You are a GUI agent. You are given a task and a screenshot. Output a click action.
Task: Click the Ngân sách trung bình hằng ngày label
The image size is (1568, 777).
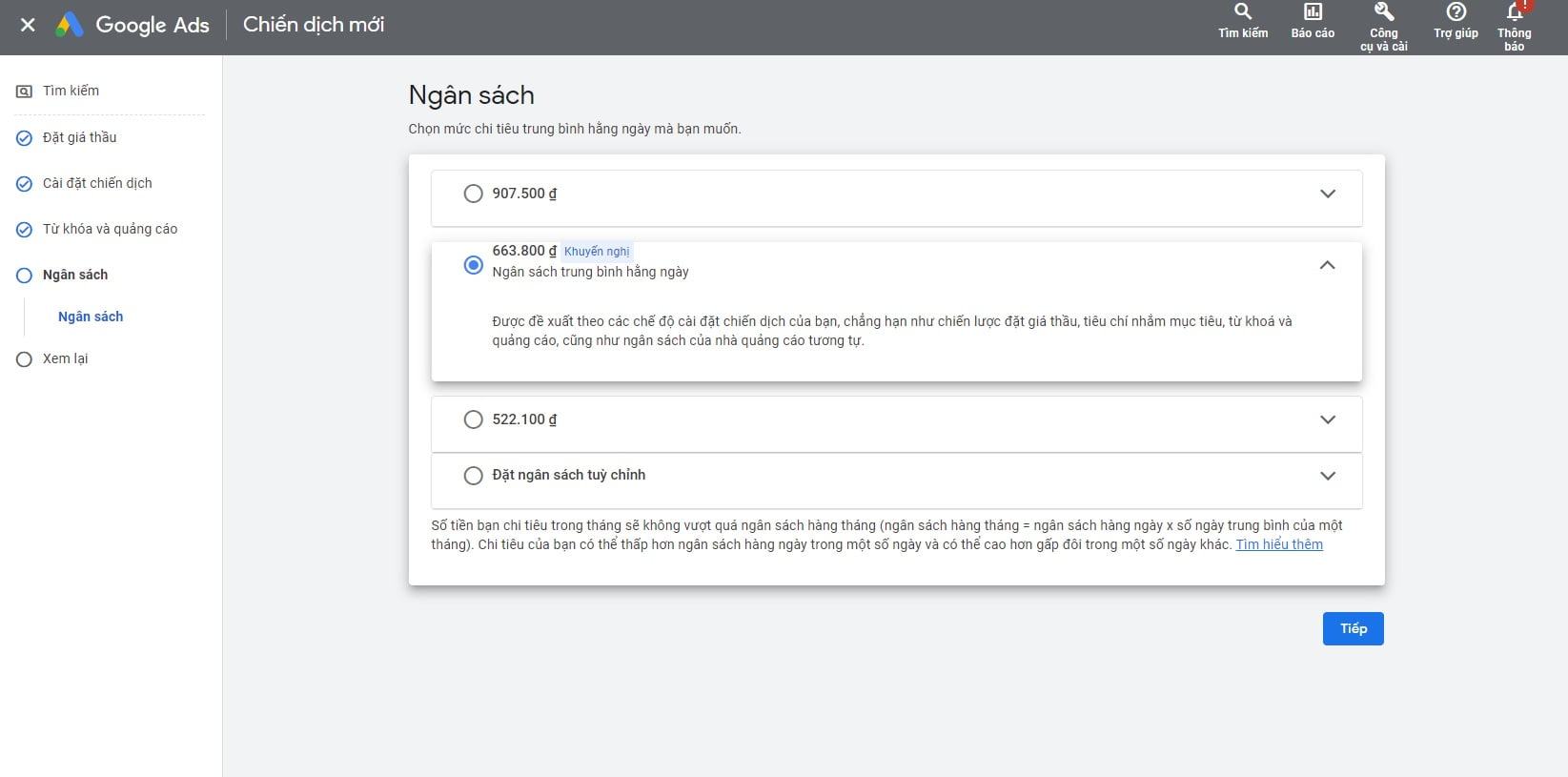tap(590, 272)
